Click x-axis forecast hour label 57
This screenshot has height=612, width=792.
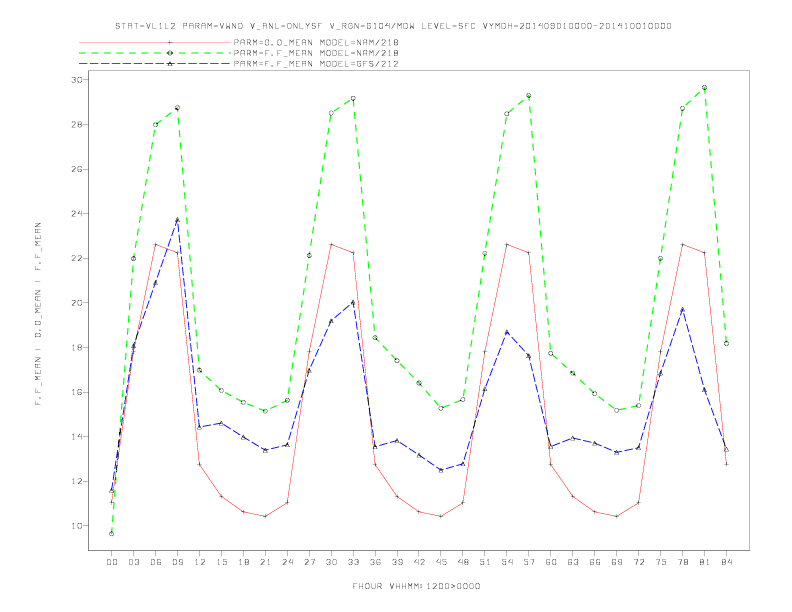(x=529, y=562)
